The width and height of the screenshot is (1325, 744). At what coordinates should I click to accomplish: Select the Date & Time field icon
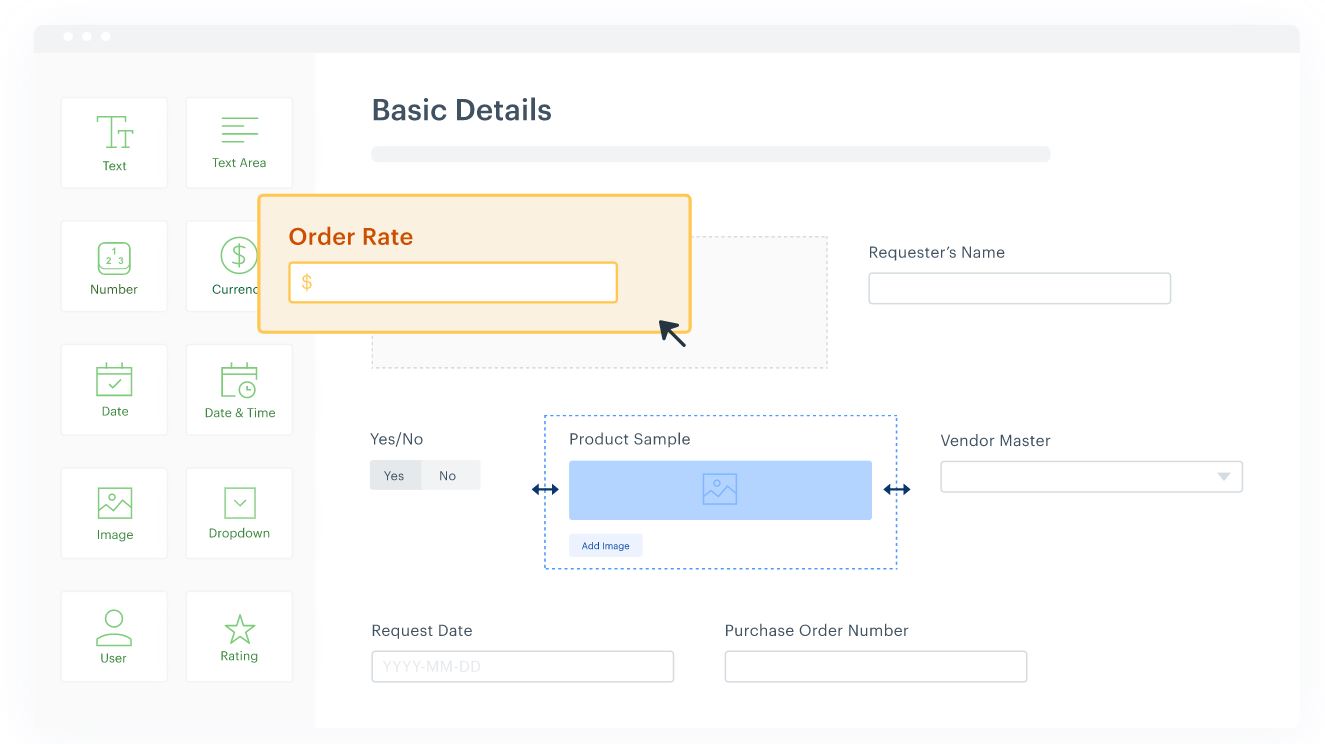(239, 389)
